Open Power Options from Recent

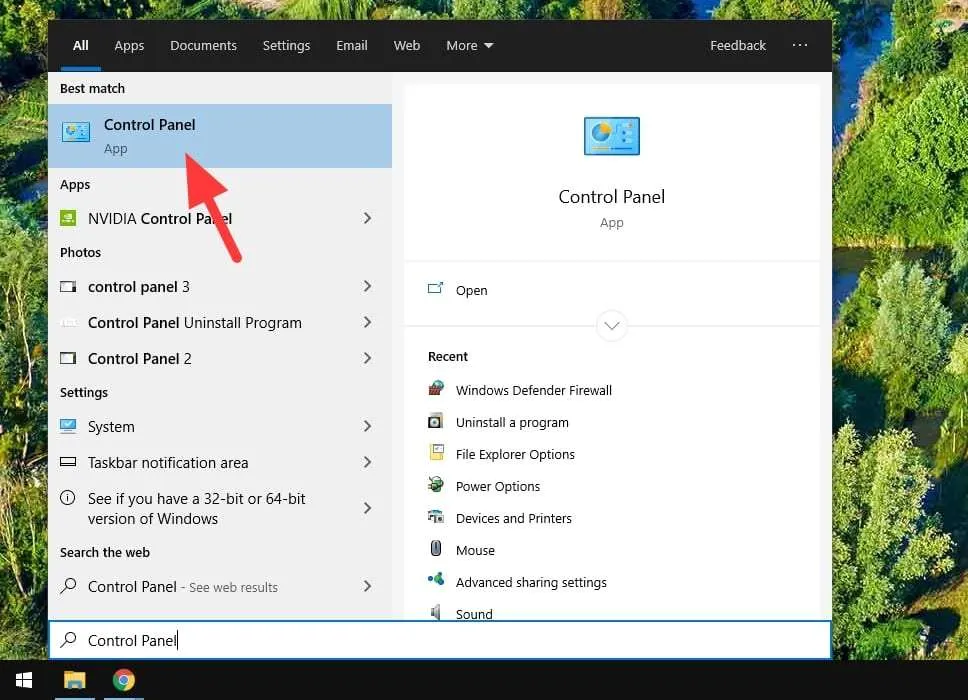(x=498, y=486)
